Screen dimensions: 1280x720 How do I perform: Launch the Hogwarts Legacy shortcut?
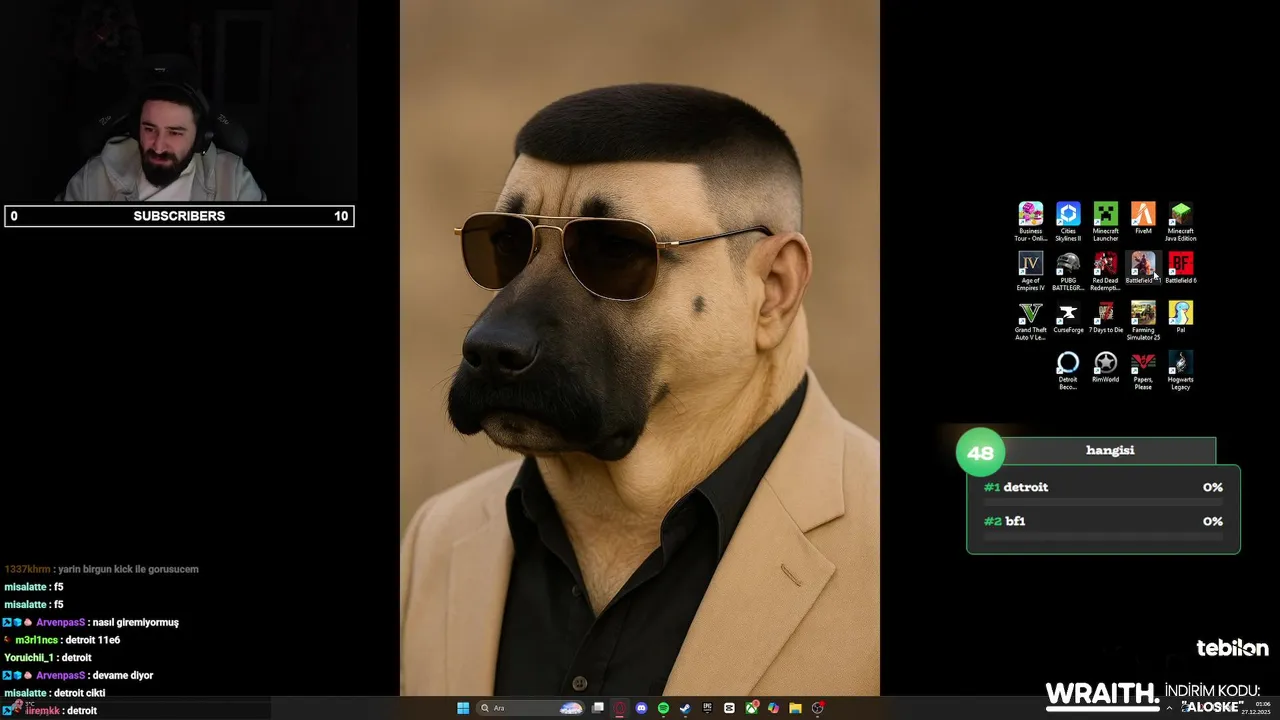coord(1181,370)
